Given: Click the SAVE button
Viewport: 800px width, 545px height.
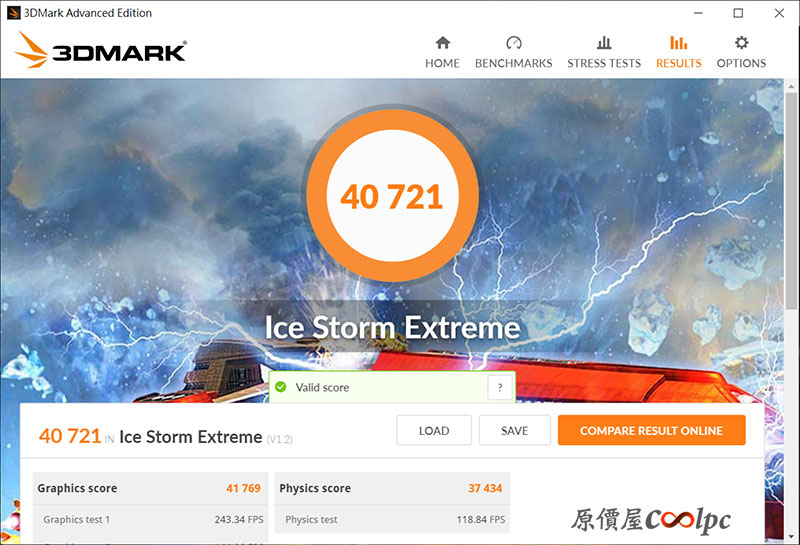Looking at the screenshot, I should pos(514,430).
